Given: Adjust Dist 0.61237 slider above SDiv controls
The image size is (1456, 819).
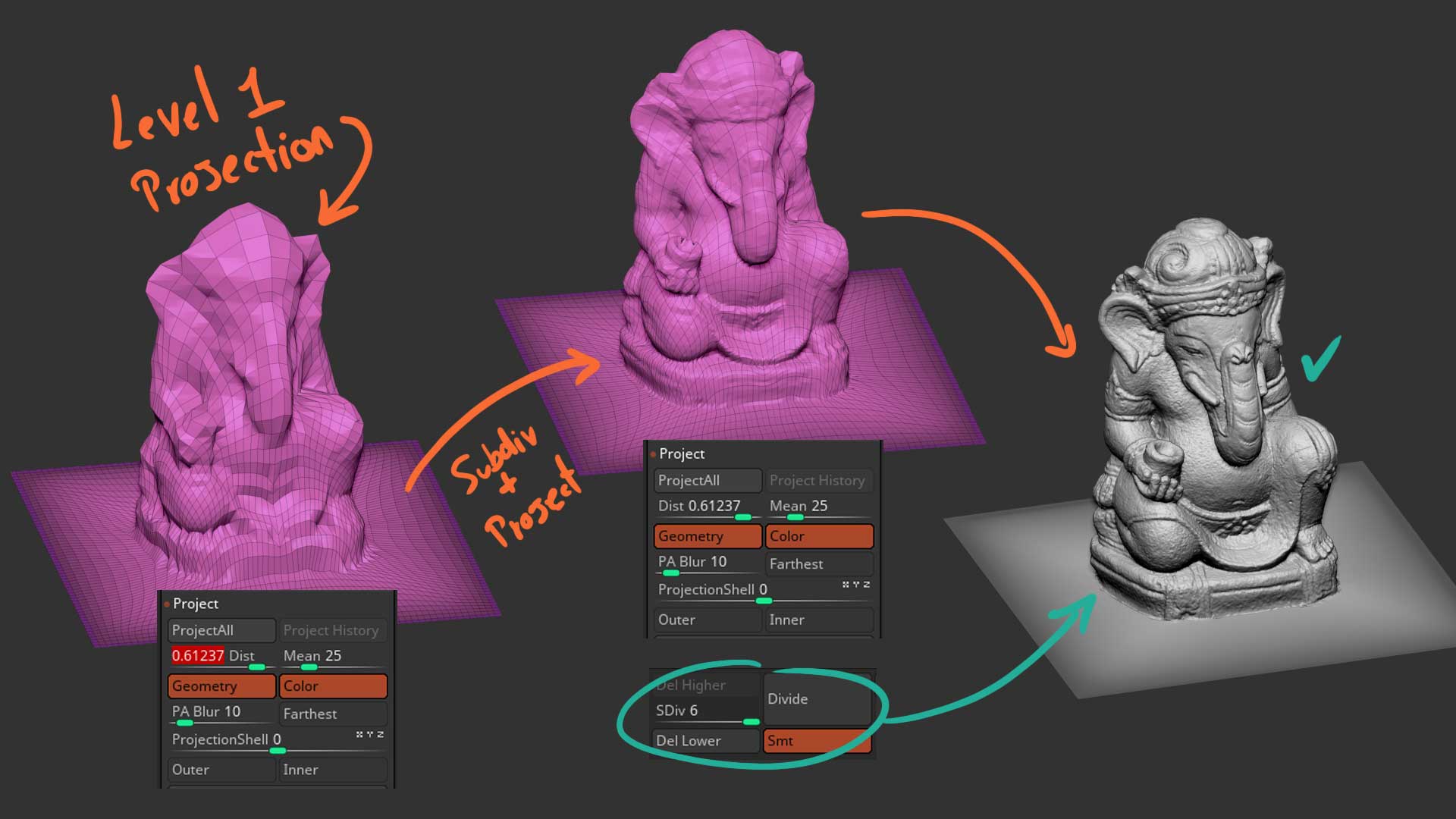Looking at the screenshot, I should point(708,507).
